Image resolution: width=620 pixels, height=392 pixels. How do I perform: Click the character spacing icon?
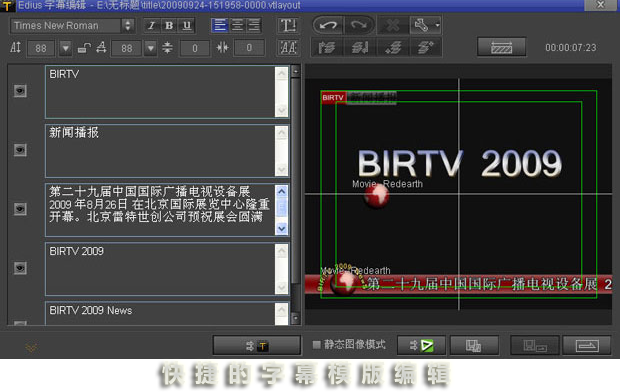coord(223,48)
